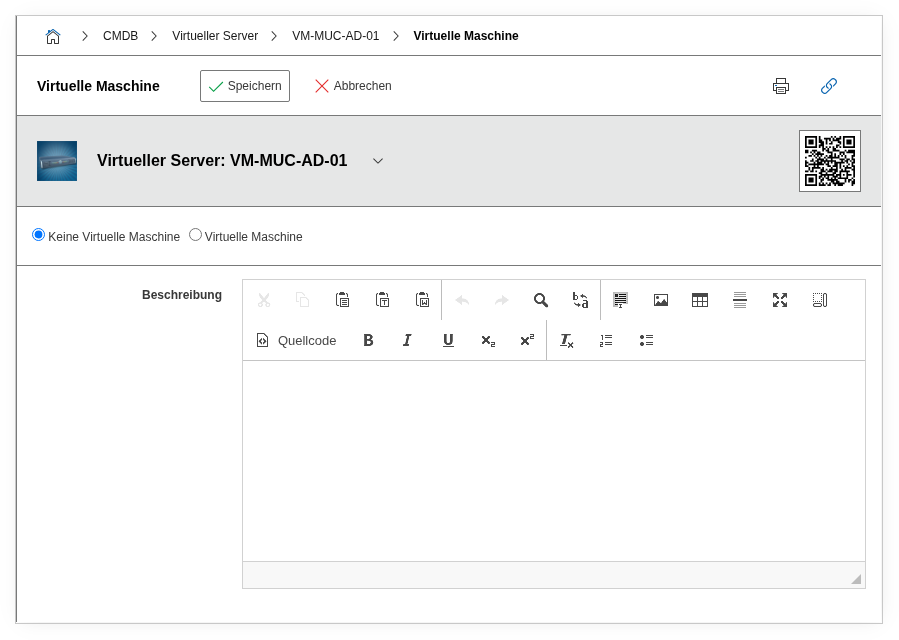Open the CMDB breadcrumb item
This screenshot has height=640, width=899.
(x=120, y=36)
